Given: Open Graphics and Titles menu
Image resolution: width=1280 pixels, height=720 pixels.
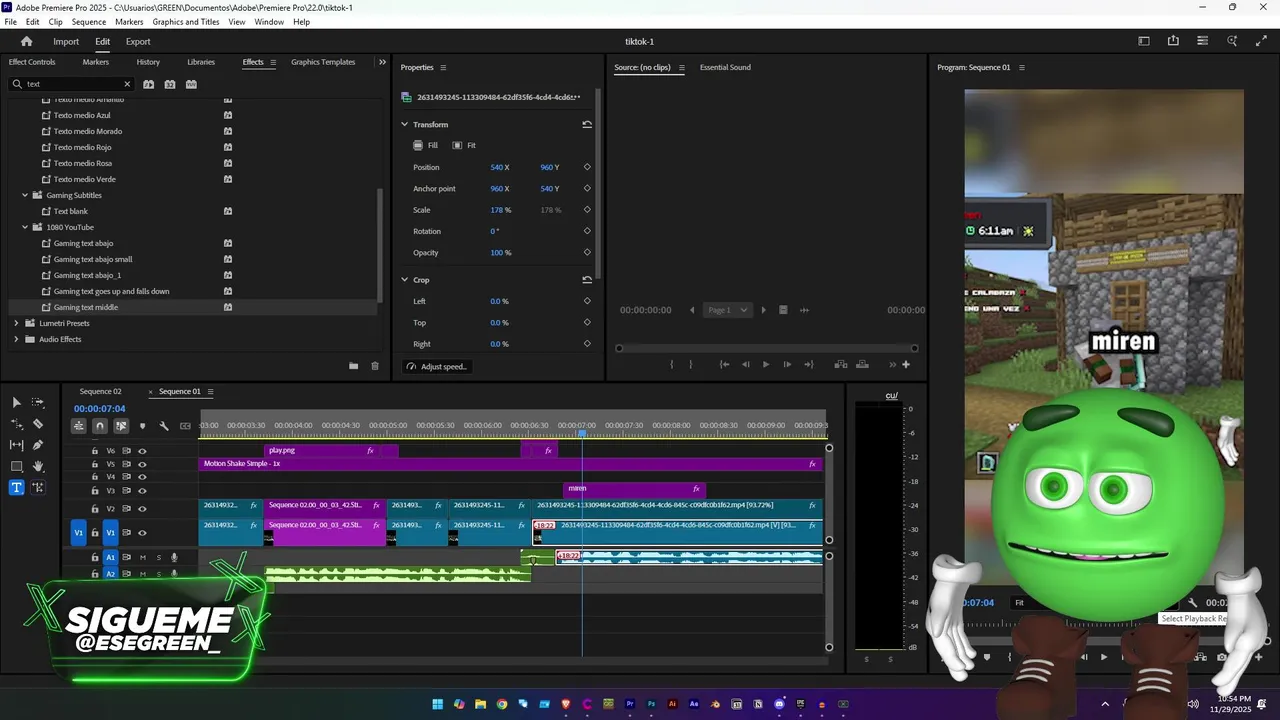Looking at the screenshot, I should (186, 22).
